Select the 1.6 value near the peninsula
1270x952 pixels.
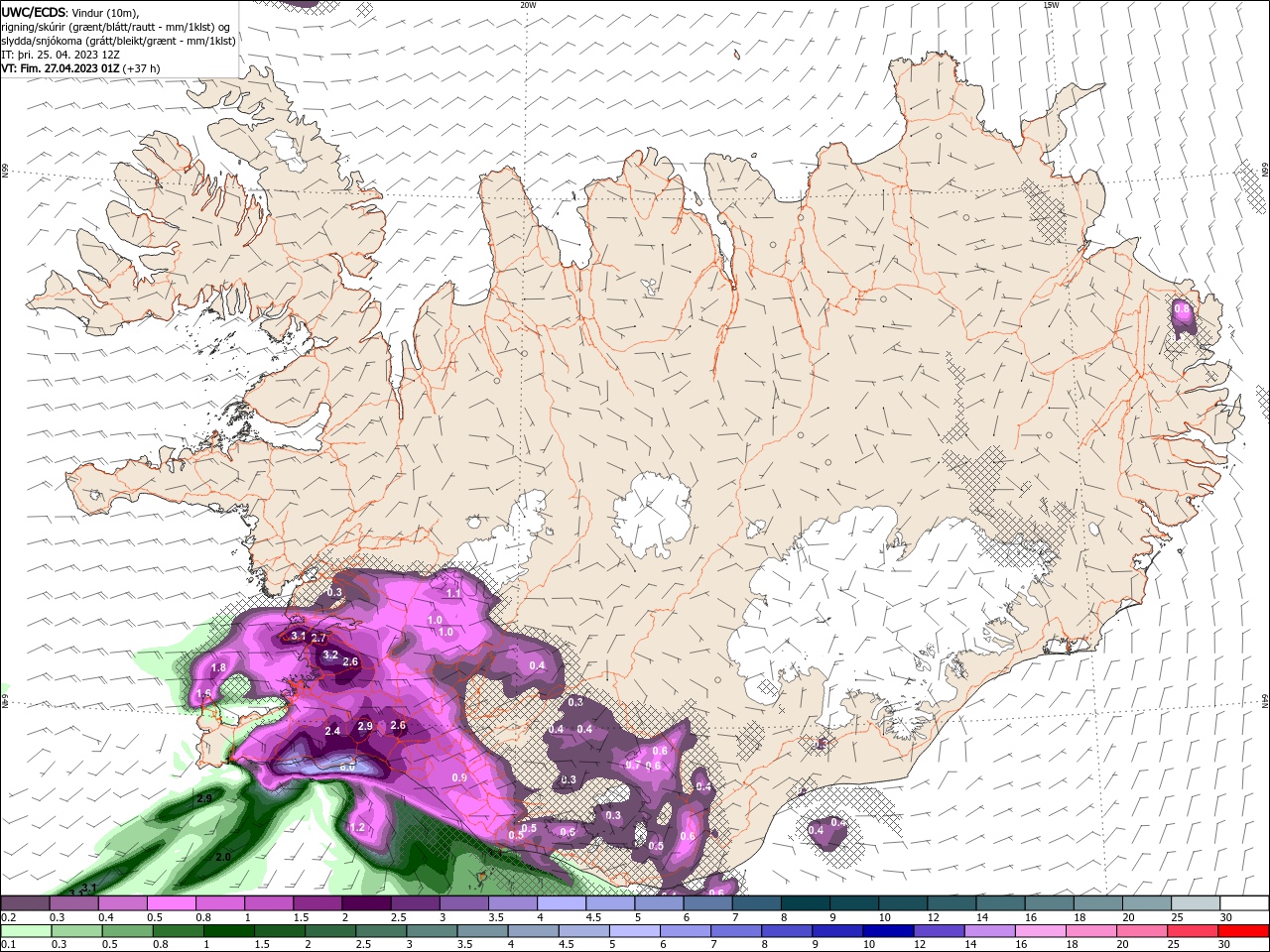point(204,693)
